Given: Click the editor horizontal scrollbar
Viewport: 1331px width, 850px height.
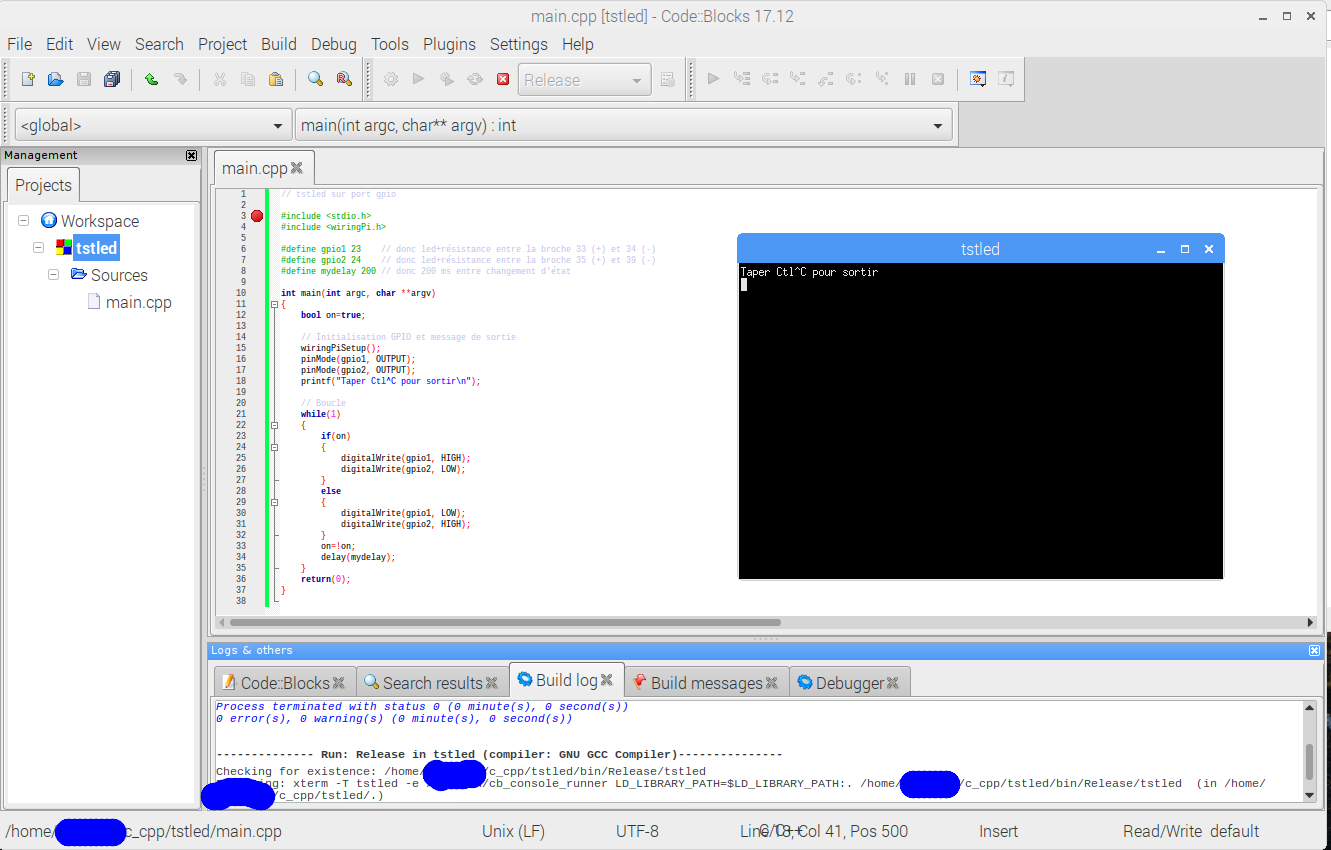Looking at the screenshot, I should [500, 622].
